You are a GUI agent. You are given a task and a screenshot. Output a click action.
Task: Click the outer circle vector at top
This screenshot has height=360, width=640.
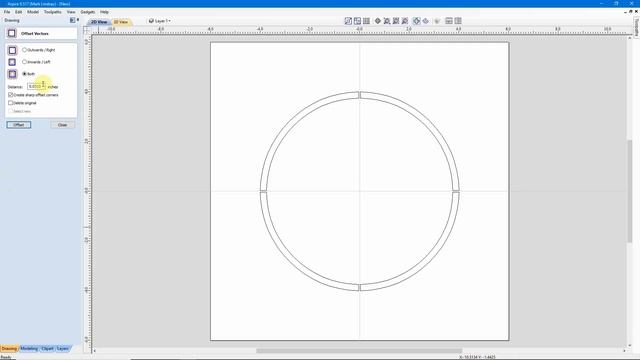tap(359, 92)
